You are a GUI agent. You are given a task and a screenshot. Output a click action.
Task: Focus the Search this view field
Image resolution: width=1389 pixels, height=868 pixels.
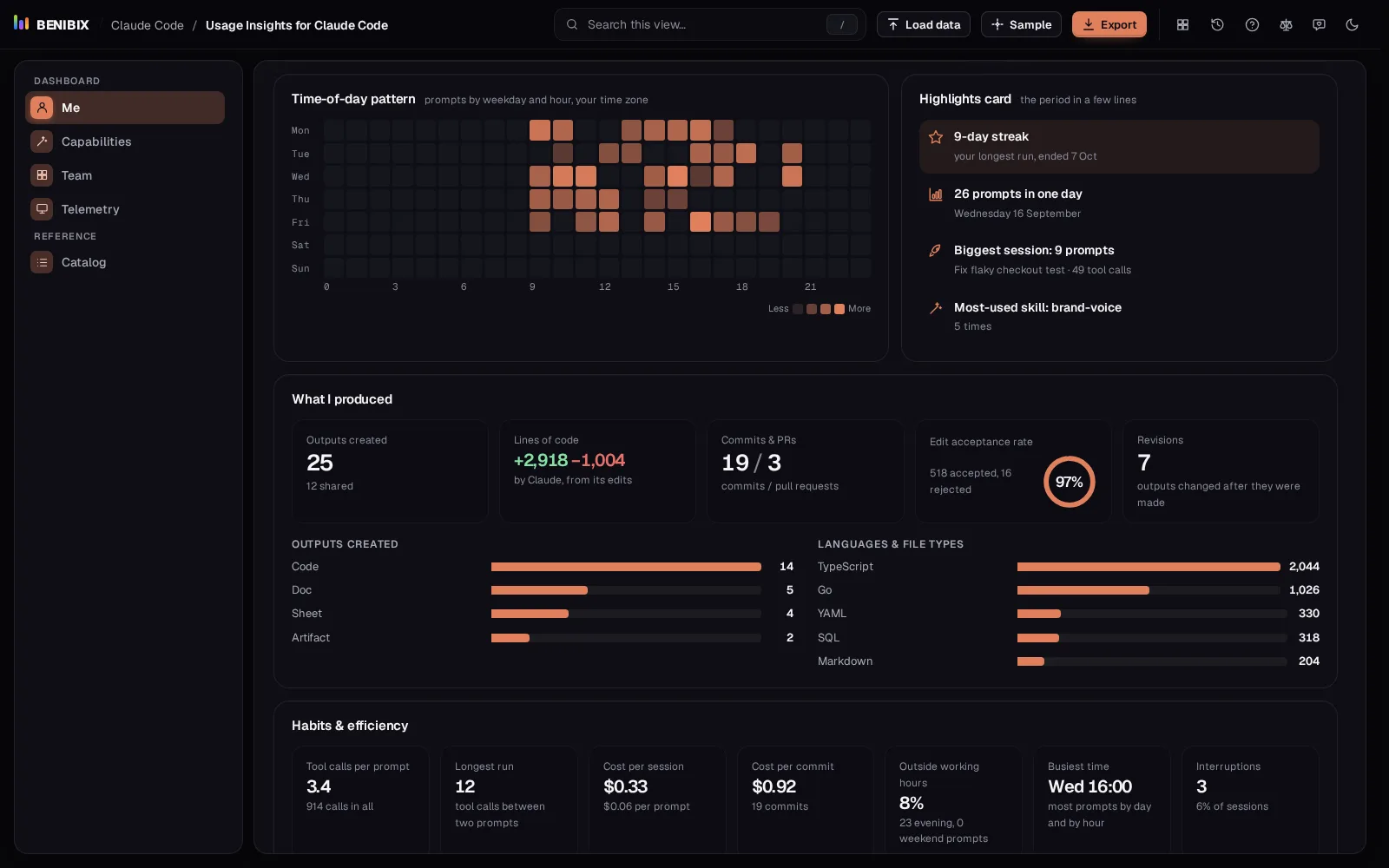pos(710,24)
